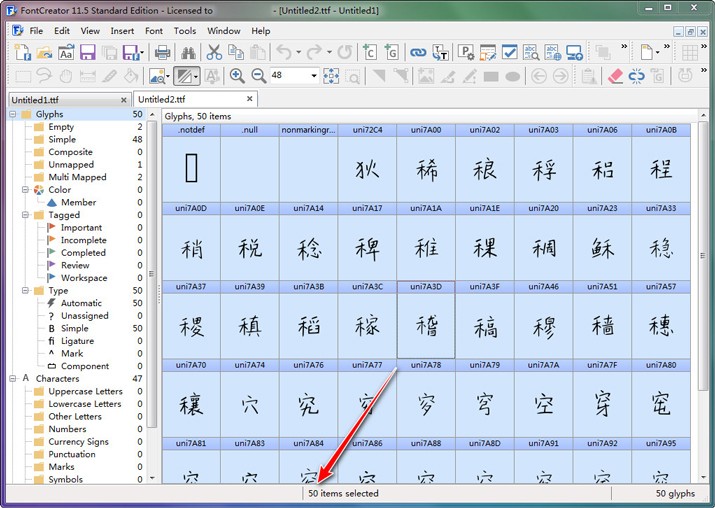Click the Cut scissors icon
This screenshot has height=508, width=715.
coord(214,52)
